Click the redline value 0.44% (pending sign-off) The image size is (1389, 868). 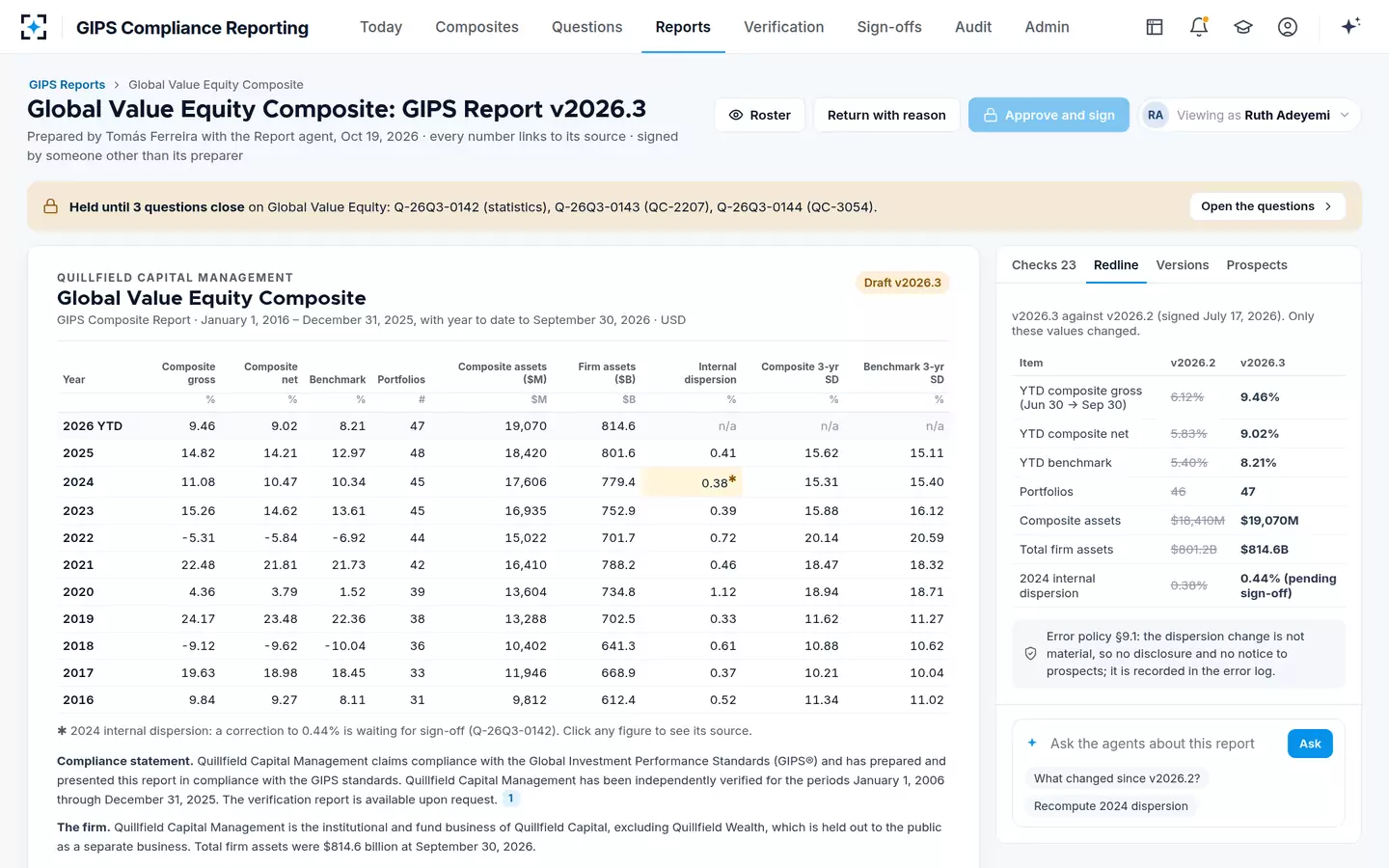tap(1289, 585)
